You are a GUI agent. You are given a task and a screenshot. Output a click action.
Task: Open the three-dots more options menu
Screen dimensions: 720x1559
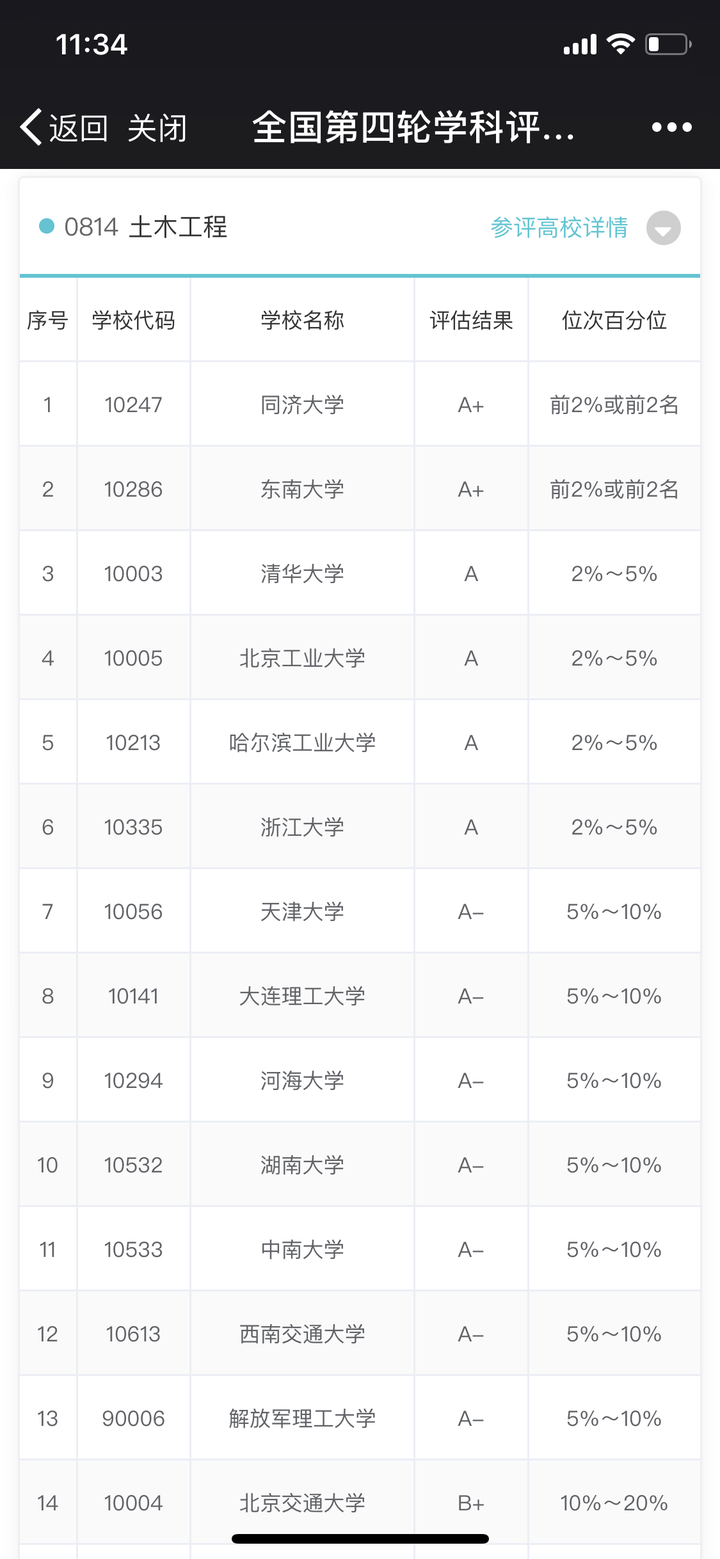(x=671, y=127)
